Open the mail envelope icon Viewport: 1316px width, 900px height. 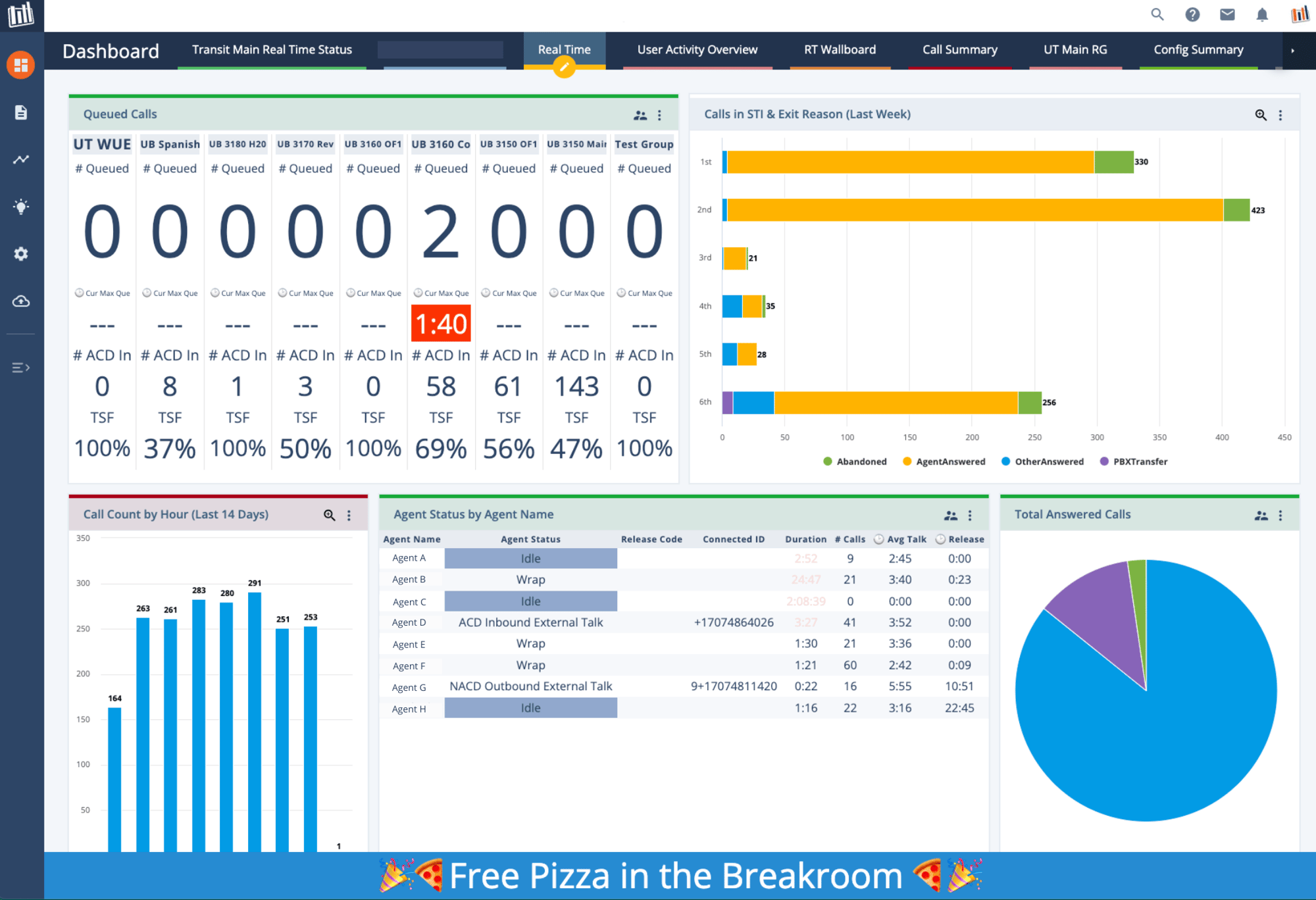click(x=1227, y=14)
